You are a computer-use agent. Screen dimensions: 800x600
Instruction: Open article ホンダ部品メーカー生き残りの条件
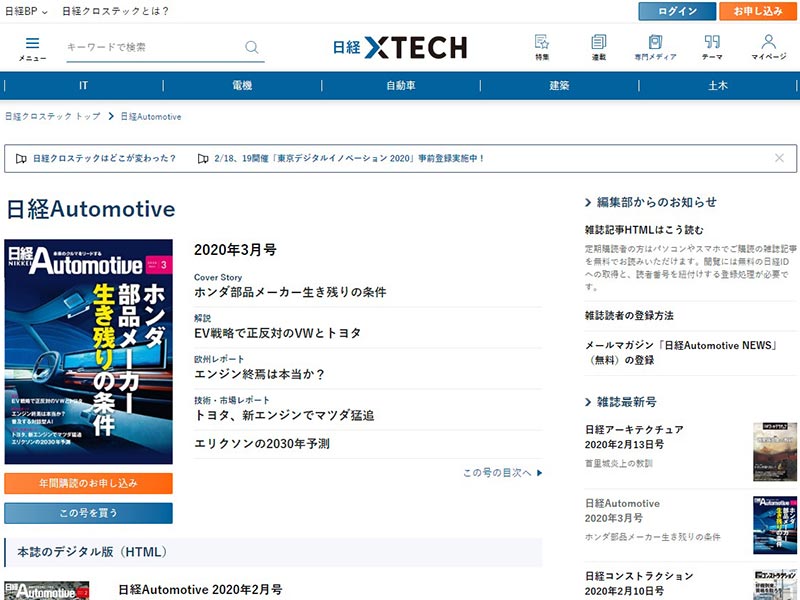point(290,292)
